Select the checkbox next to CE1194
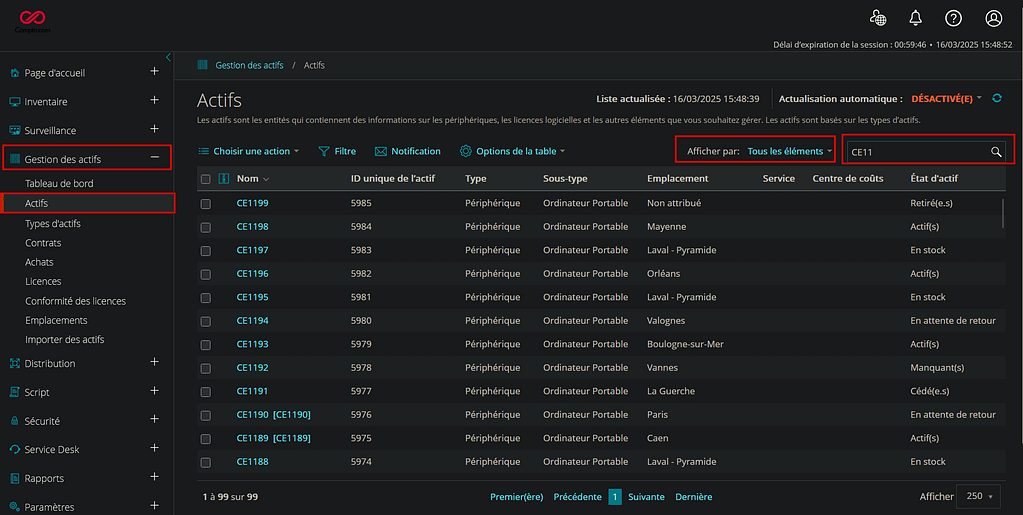The height and width of the screenshot is (515, 1023). coord(206,321)
